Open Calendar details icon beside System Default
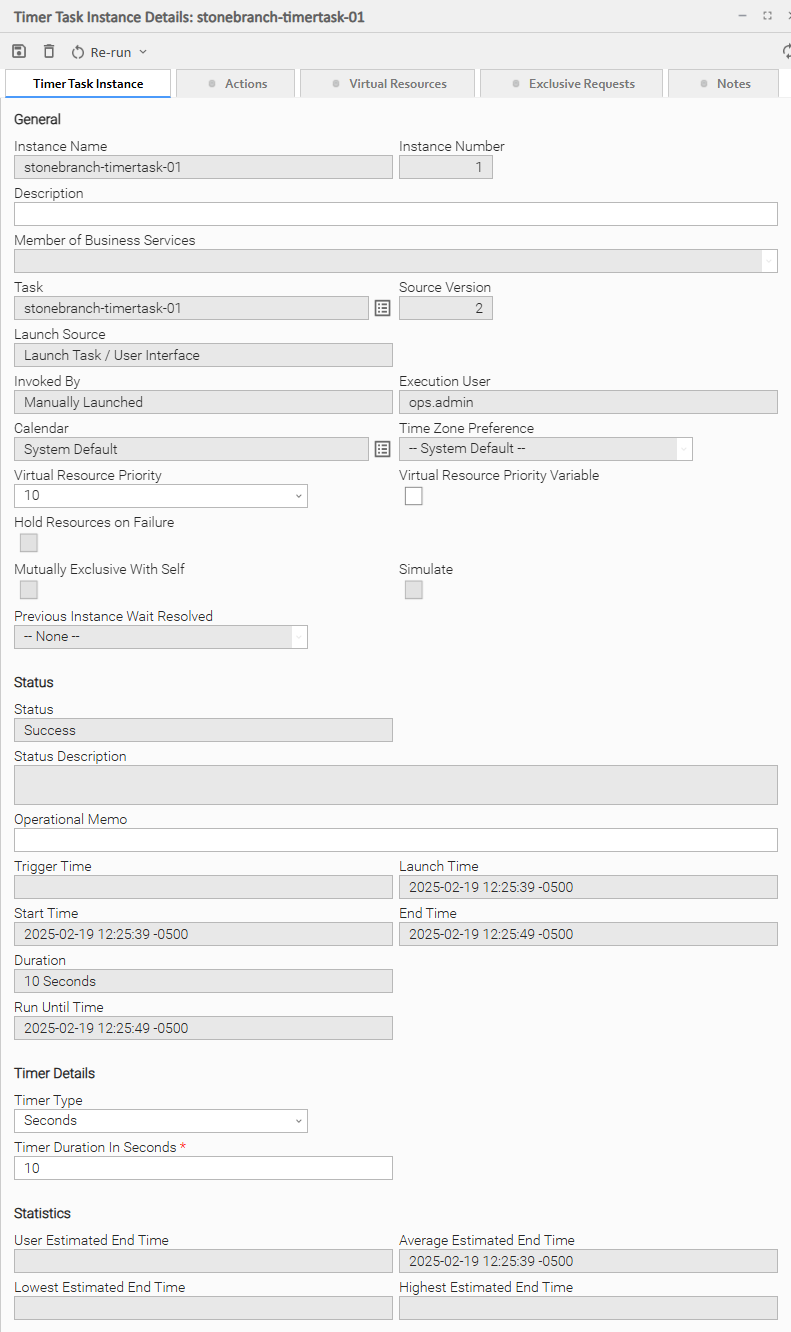791x1332 pixels. pyautogui.click(x=382, y=450)
